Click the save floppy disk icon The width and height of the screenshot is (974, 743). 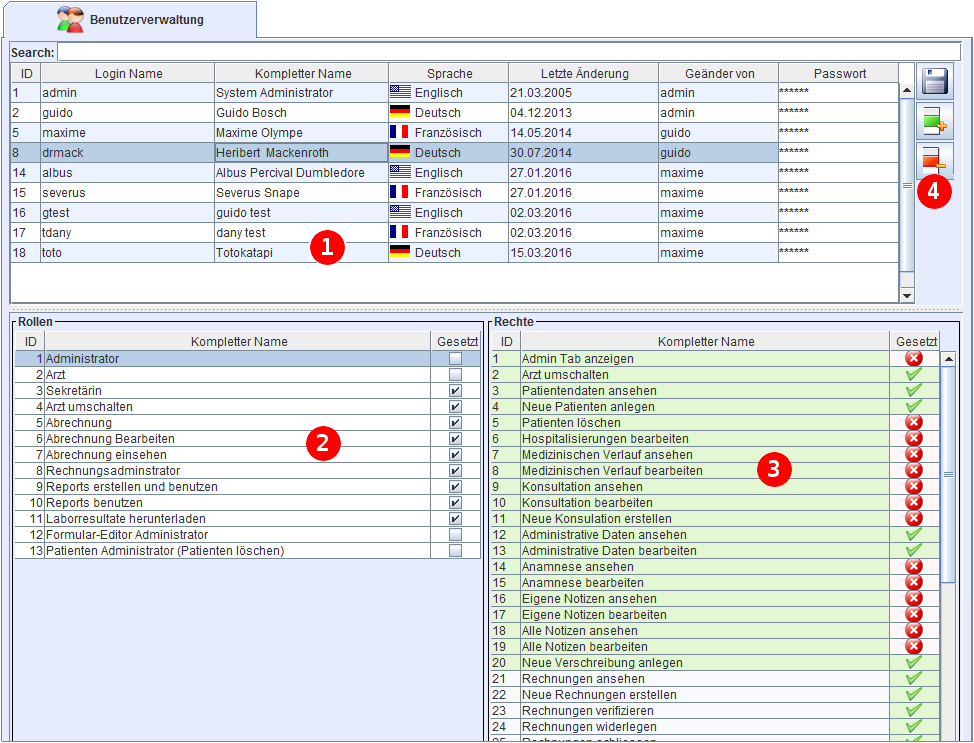click(935, 81)
